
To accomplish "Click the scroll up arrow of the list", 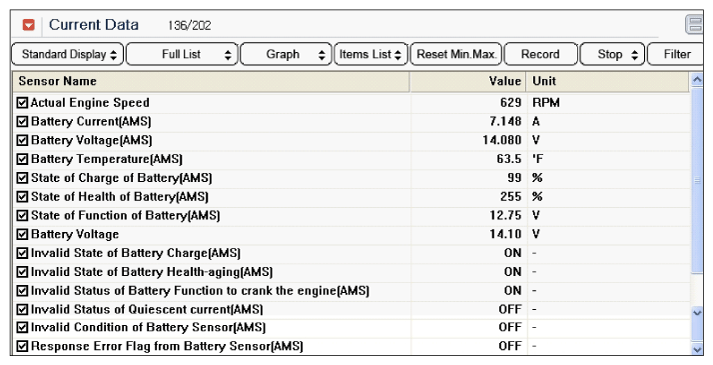I will coord(697,80).
